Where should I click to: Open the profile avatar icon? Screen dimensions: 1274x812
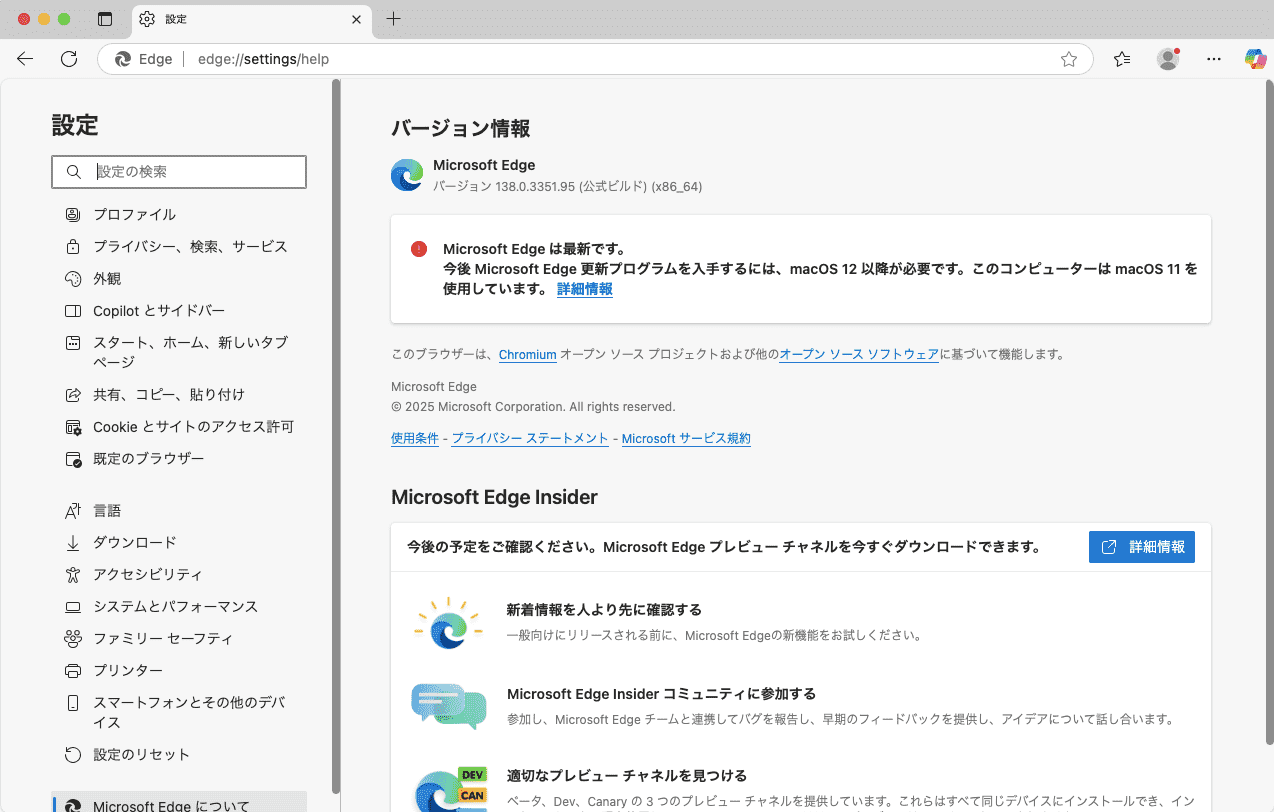click(x=1168, y=59)
